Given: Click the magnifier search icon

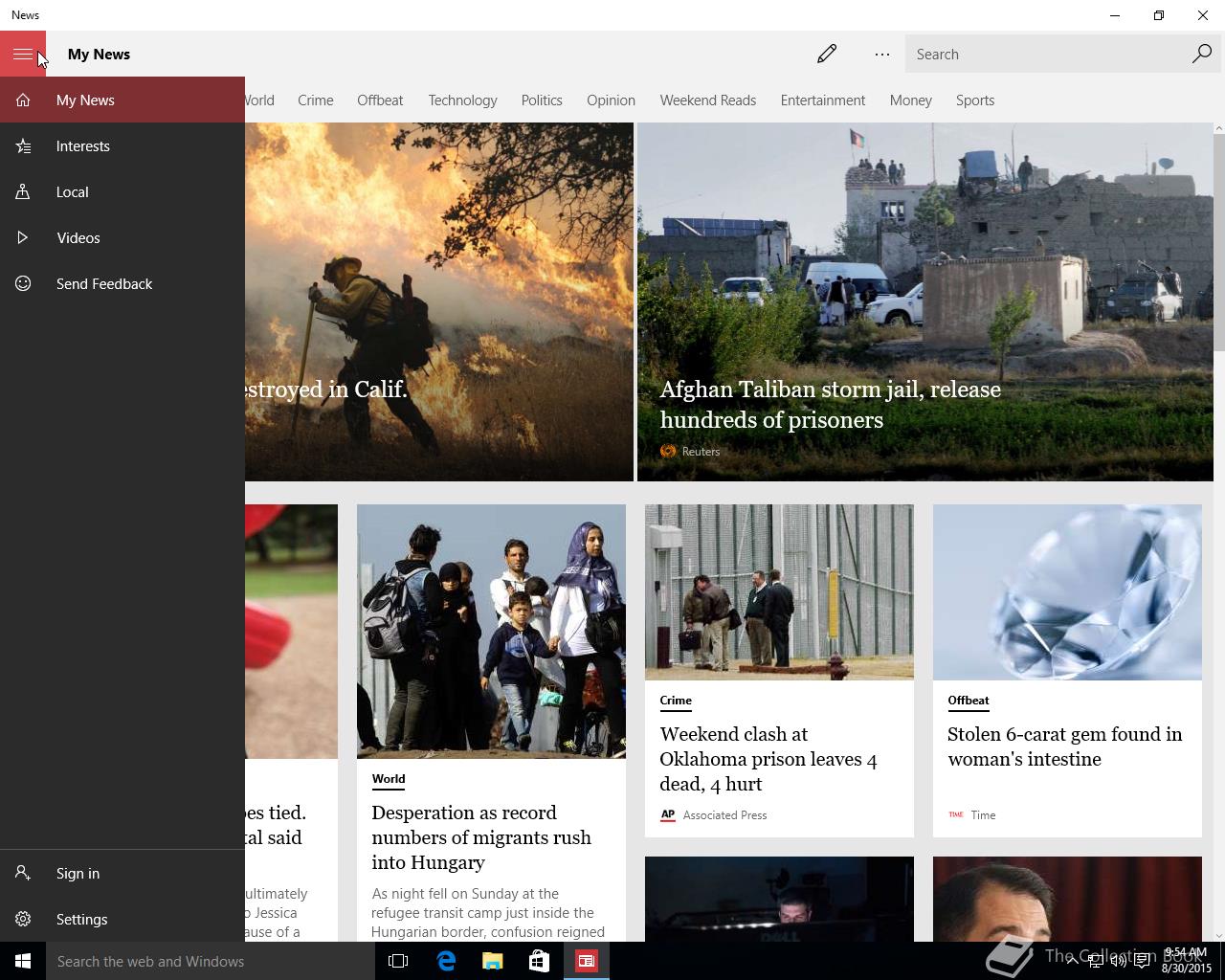Looking at the screenshot, I should tap(1202, 54).
